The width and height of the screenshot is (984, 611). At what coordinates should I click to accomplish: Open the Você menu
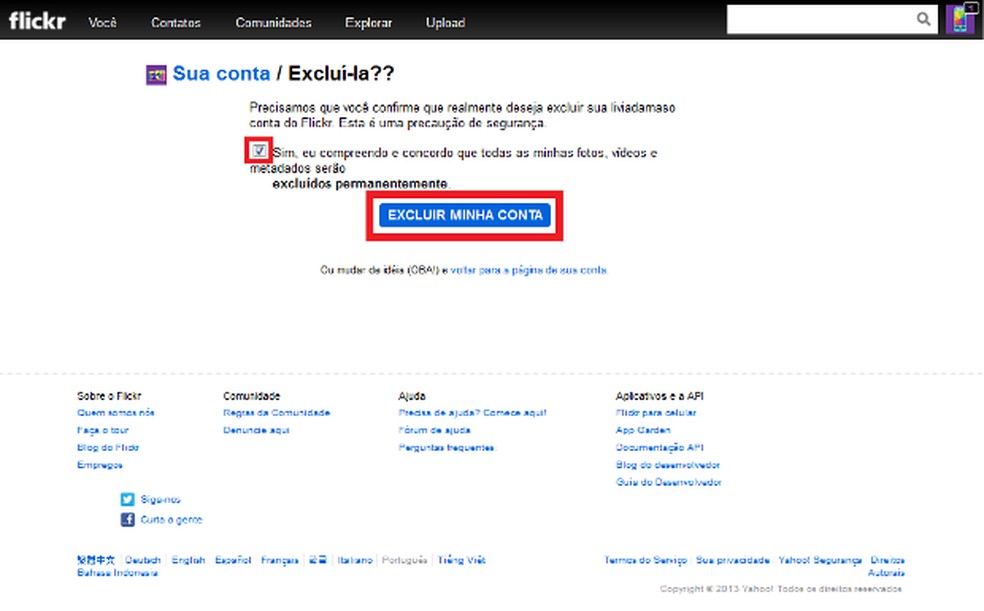(x=102, y=21)
